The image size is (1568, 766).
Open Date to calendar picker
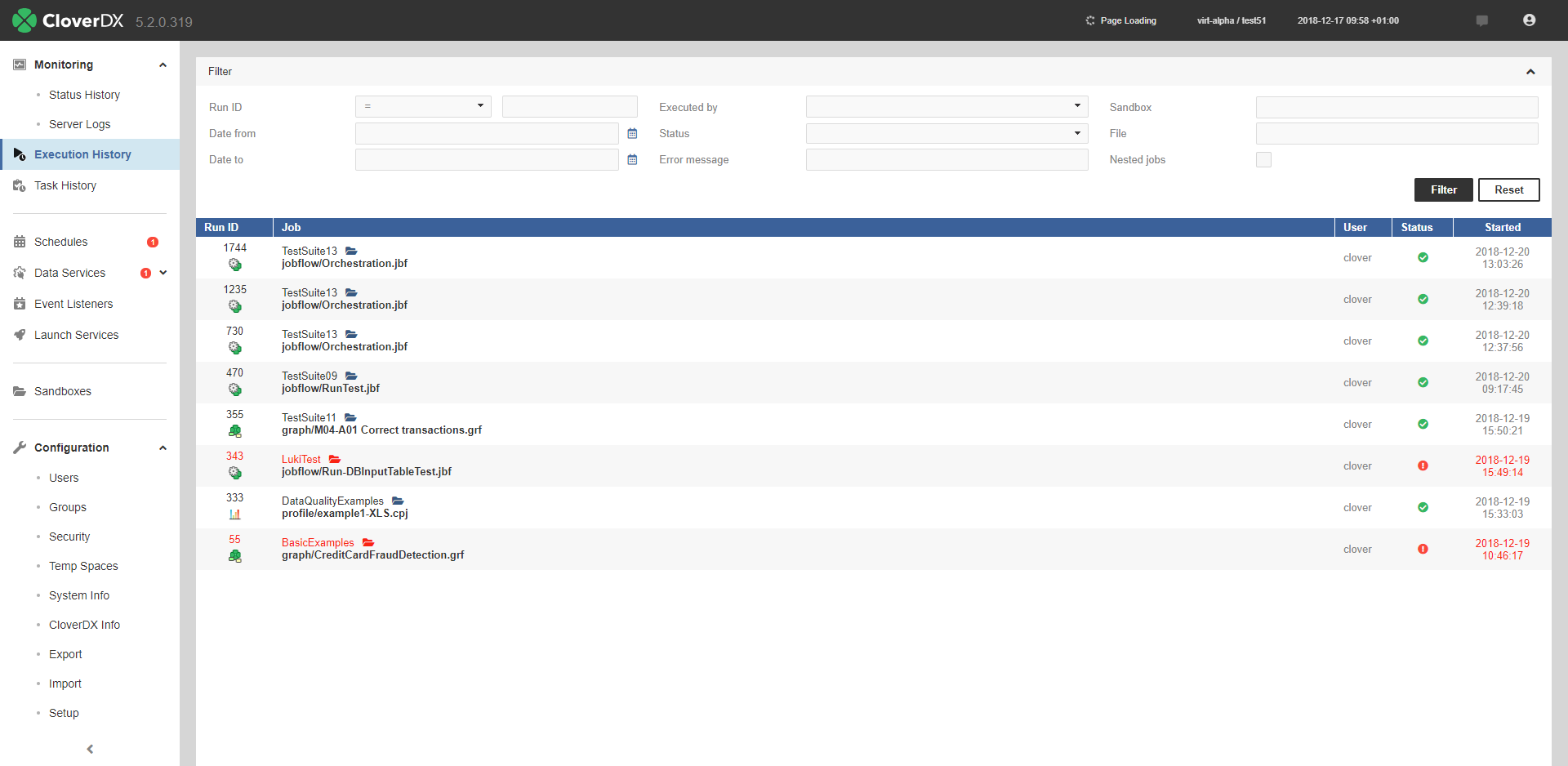click(x=632, y=160)
